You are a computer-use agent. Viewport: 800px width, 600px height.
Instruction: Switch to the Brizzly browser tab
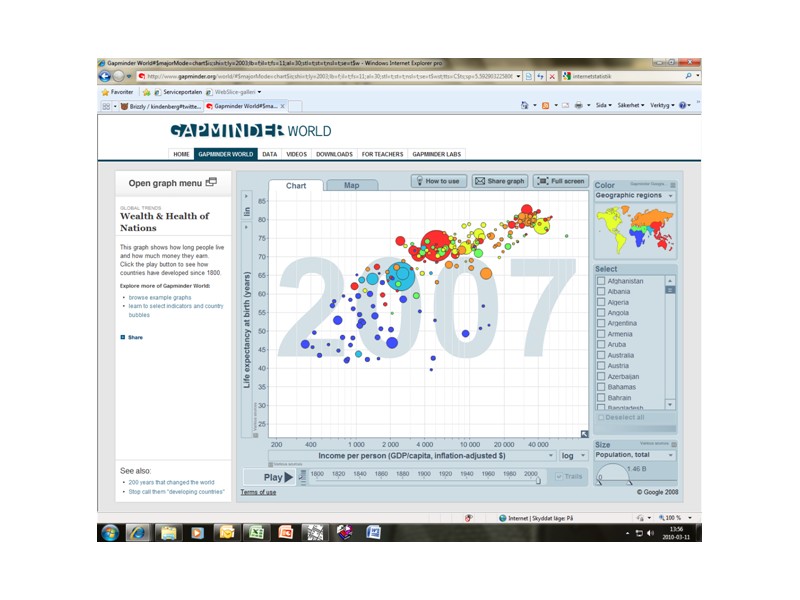(x=161, y=106)
